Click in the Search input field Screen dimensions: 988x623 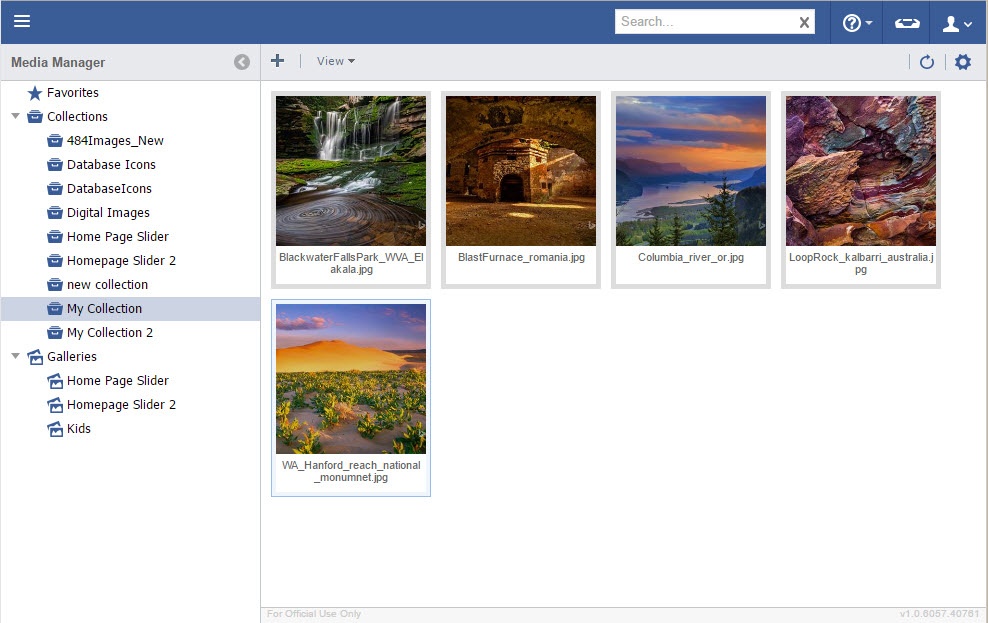coord(705,22)
